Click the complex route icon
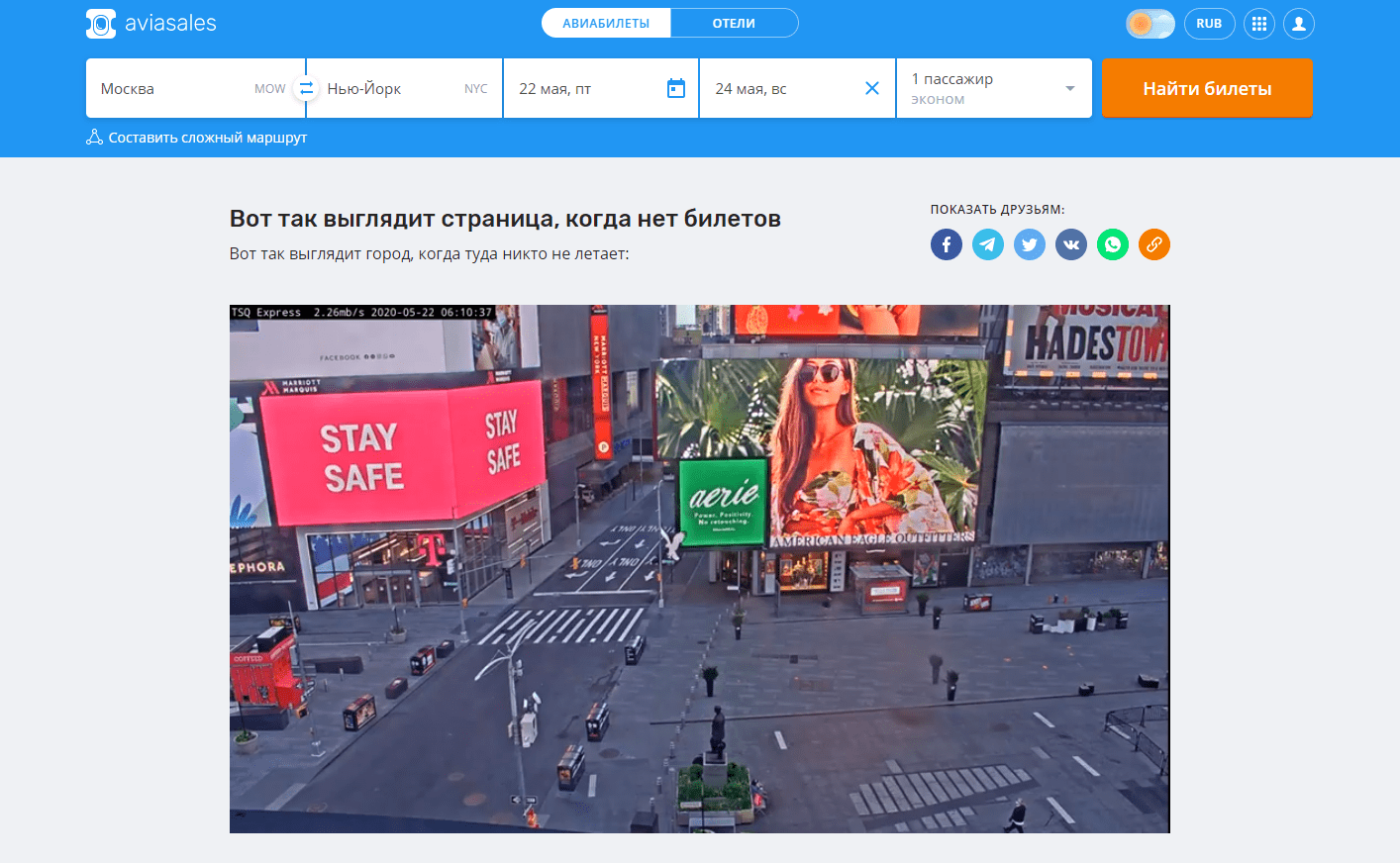 coord(94,138)
